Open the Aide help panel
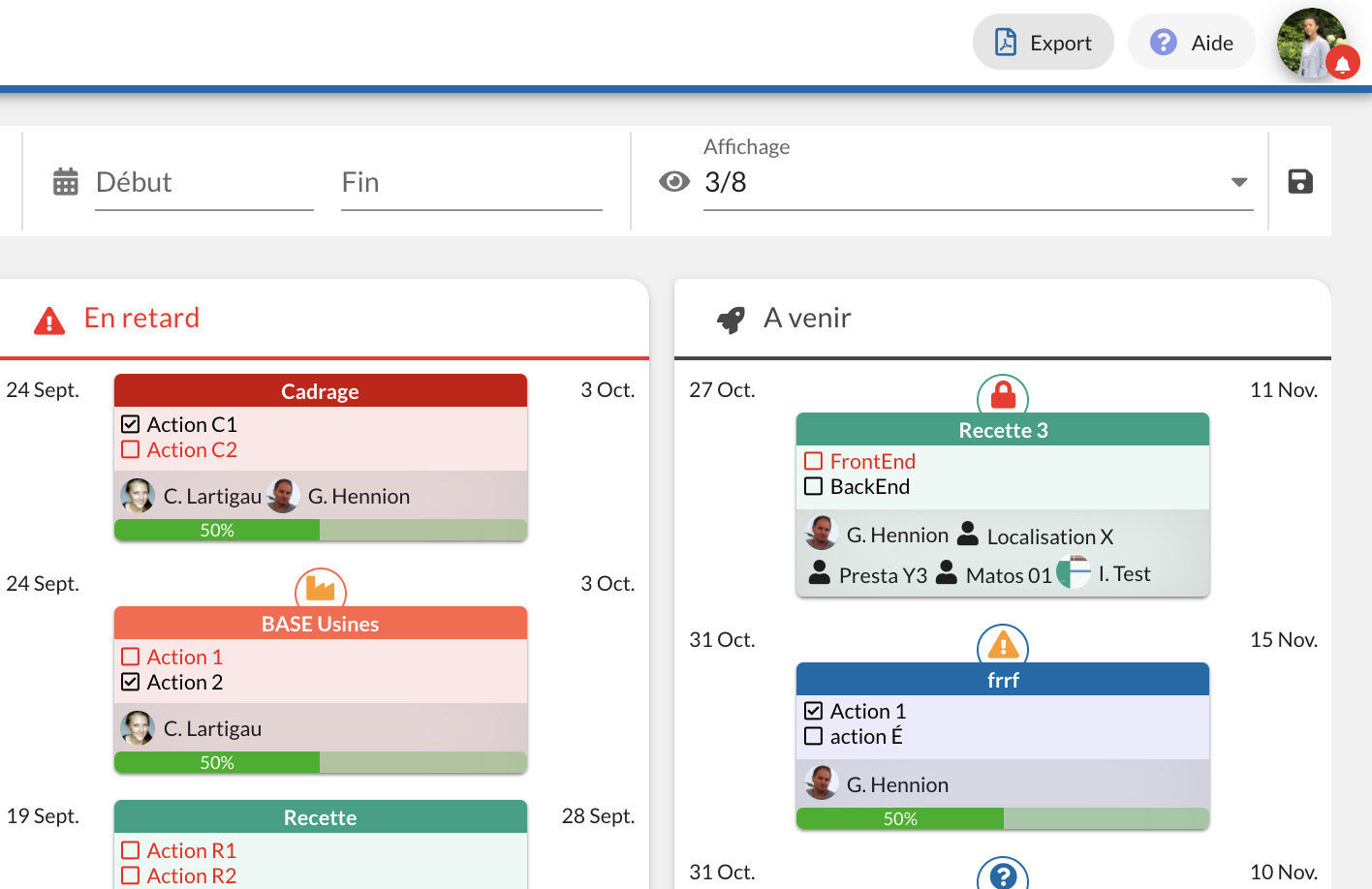1372x889 pixels. click(x=1191, y=42)
